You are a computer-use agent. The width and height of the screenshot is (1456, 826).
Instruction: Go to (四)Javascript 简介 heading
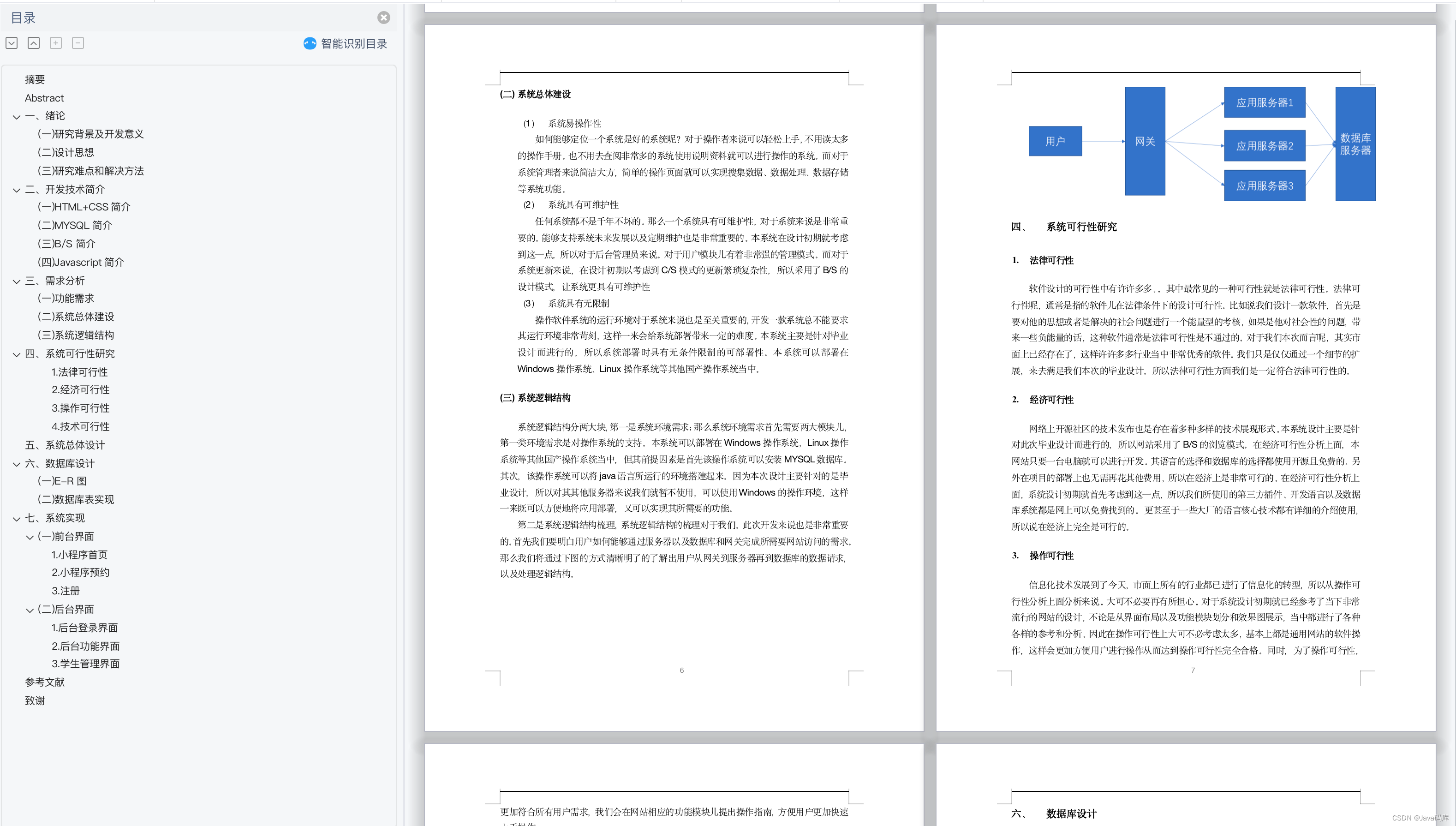click(80, 262)
